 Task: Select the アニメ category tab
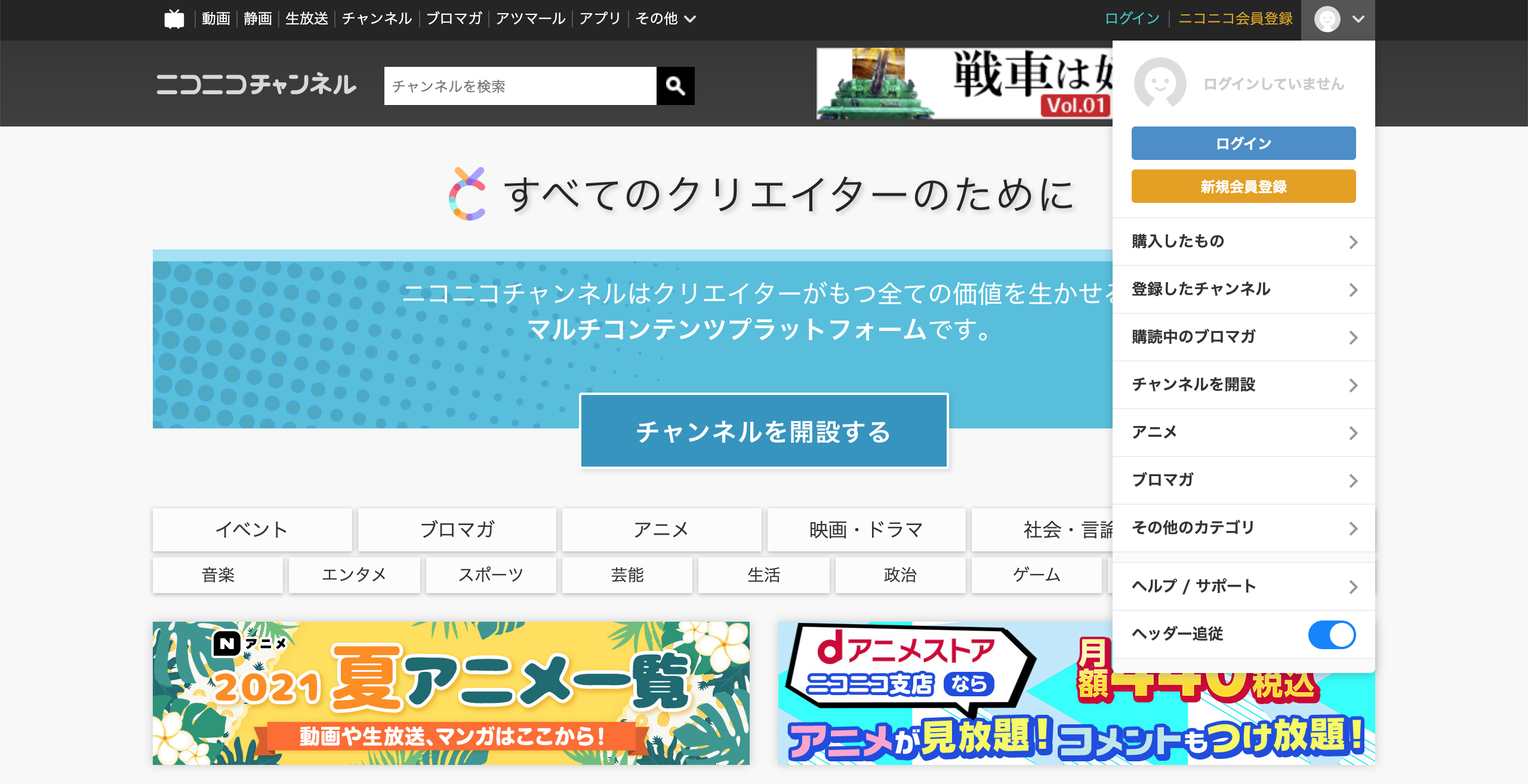tap(661, 529)
